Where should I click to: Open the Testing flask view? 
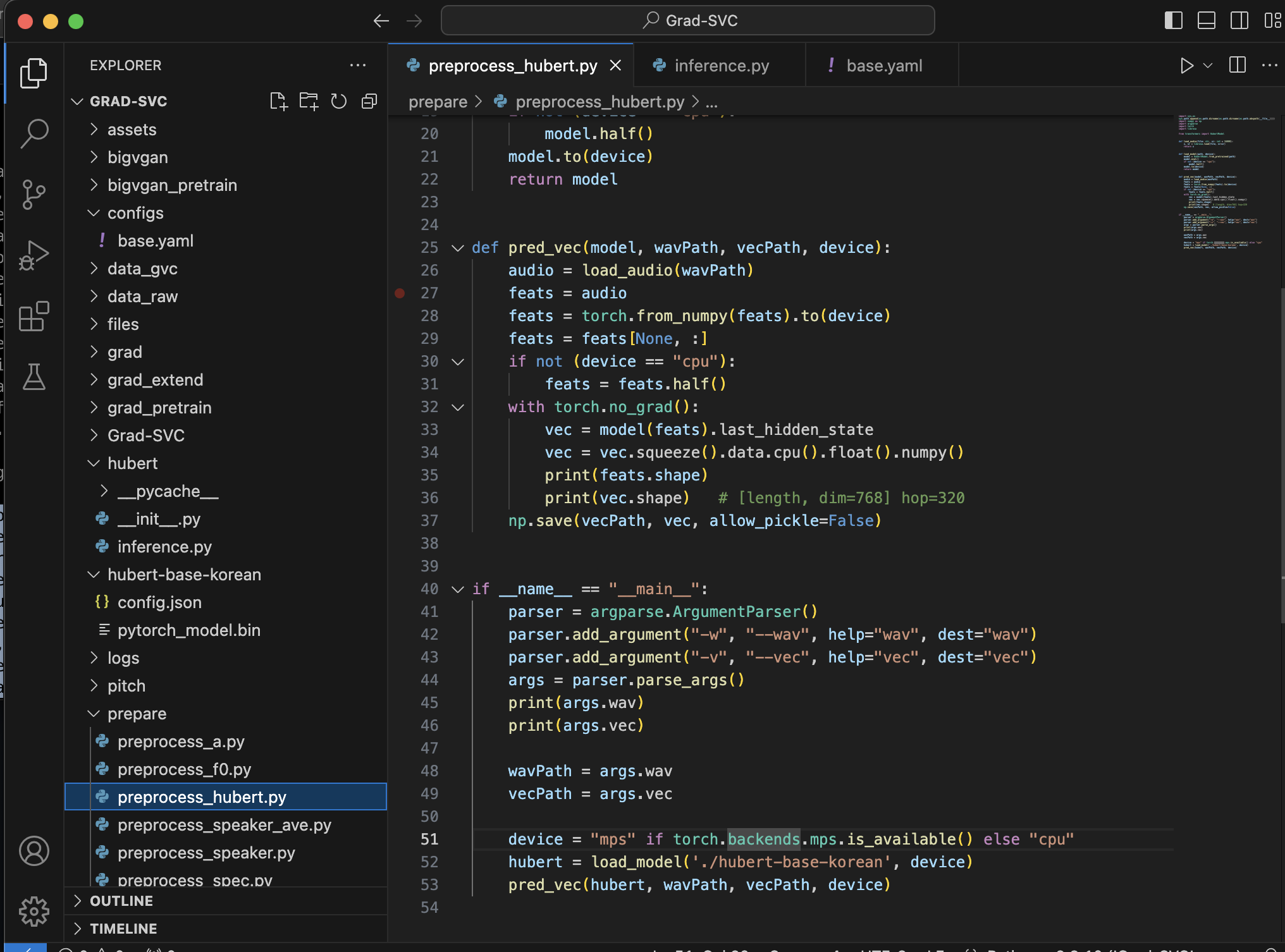tap(34, 376)
